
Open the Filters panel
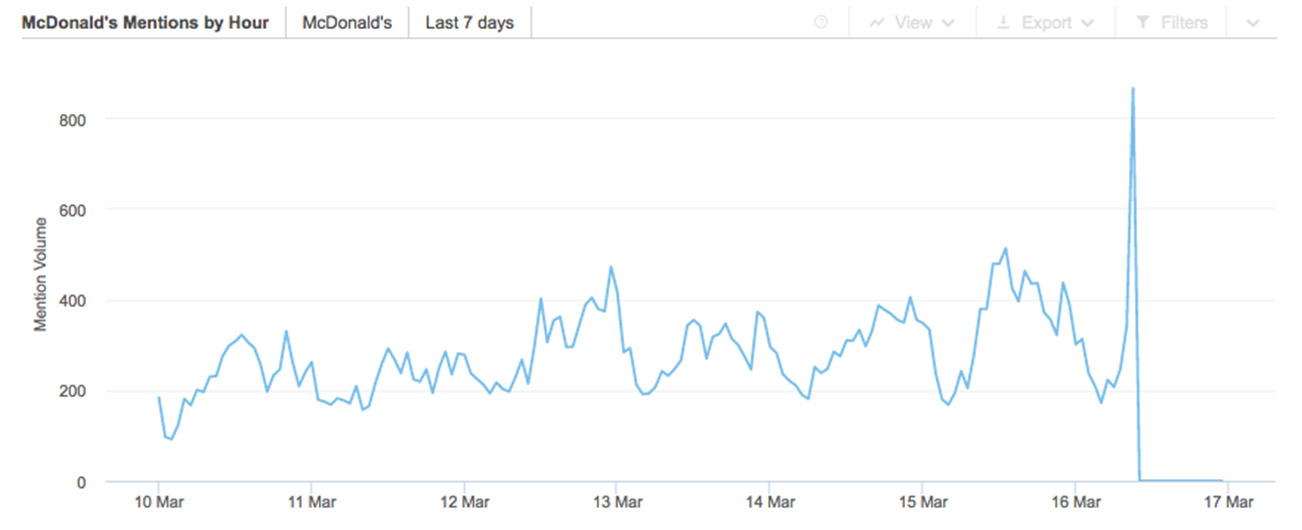point(1173,22)
